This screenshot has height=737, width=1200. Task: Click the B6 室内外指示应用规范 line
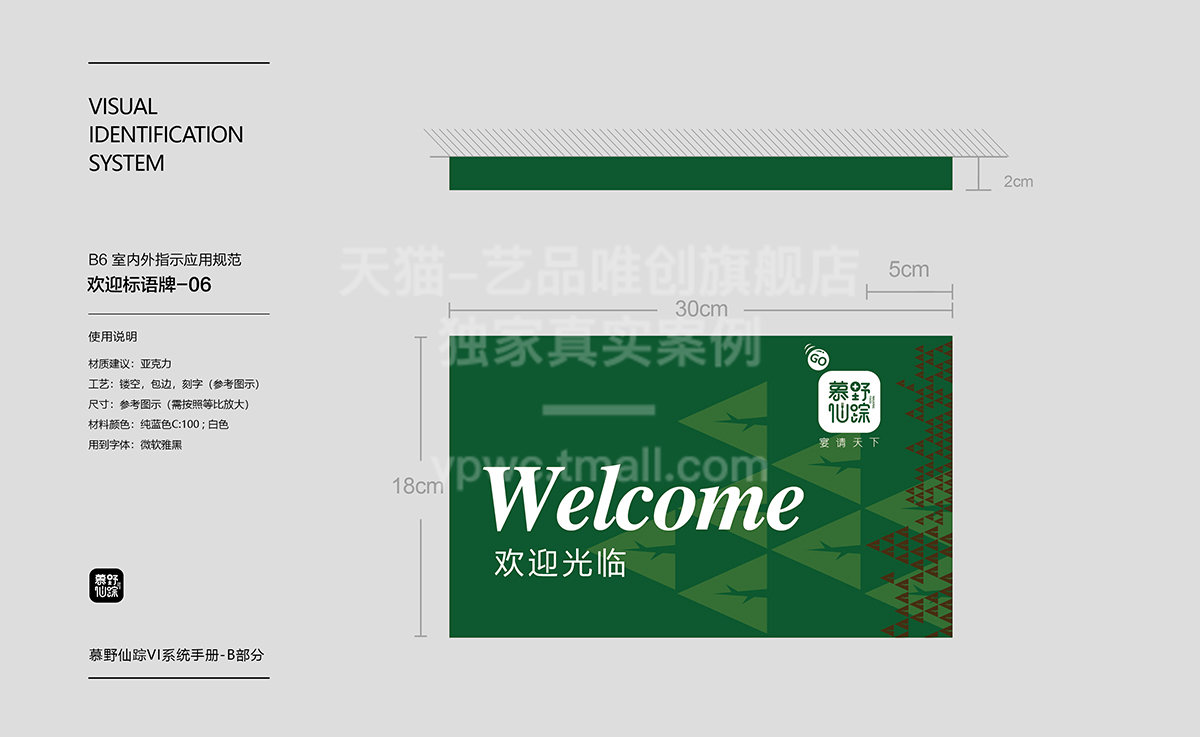point(165,260)
